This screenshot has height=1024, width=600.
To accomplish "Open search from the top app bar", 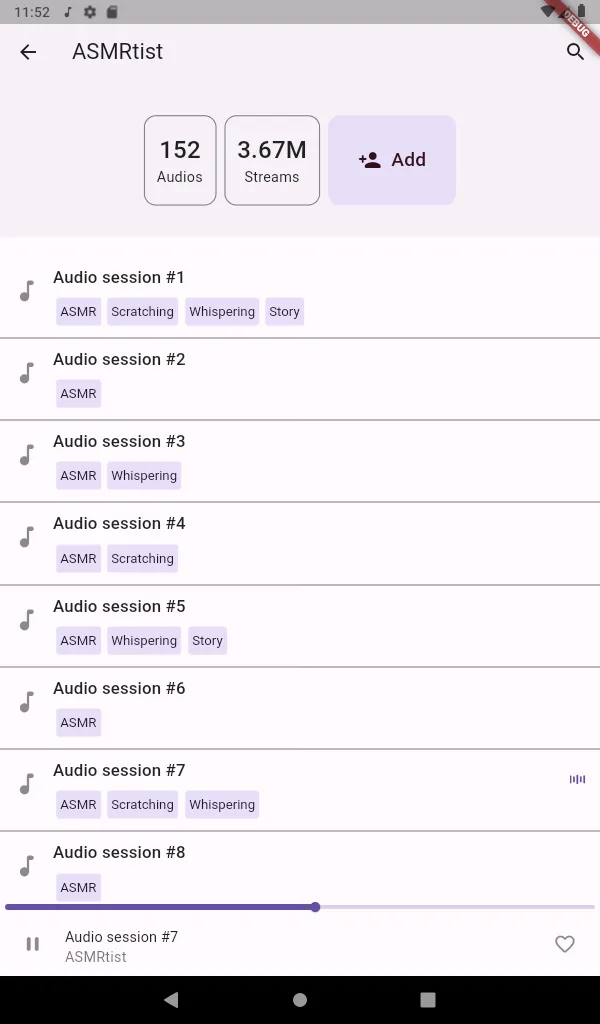I will point(575,52).
